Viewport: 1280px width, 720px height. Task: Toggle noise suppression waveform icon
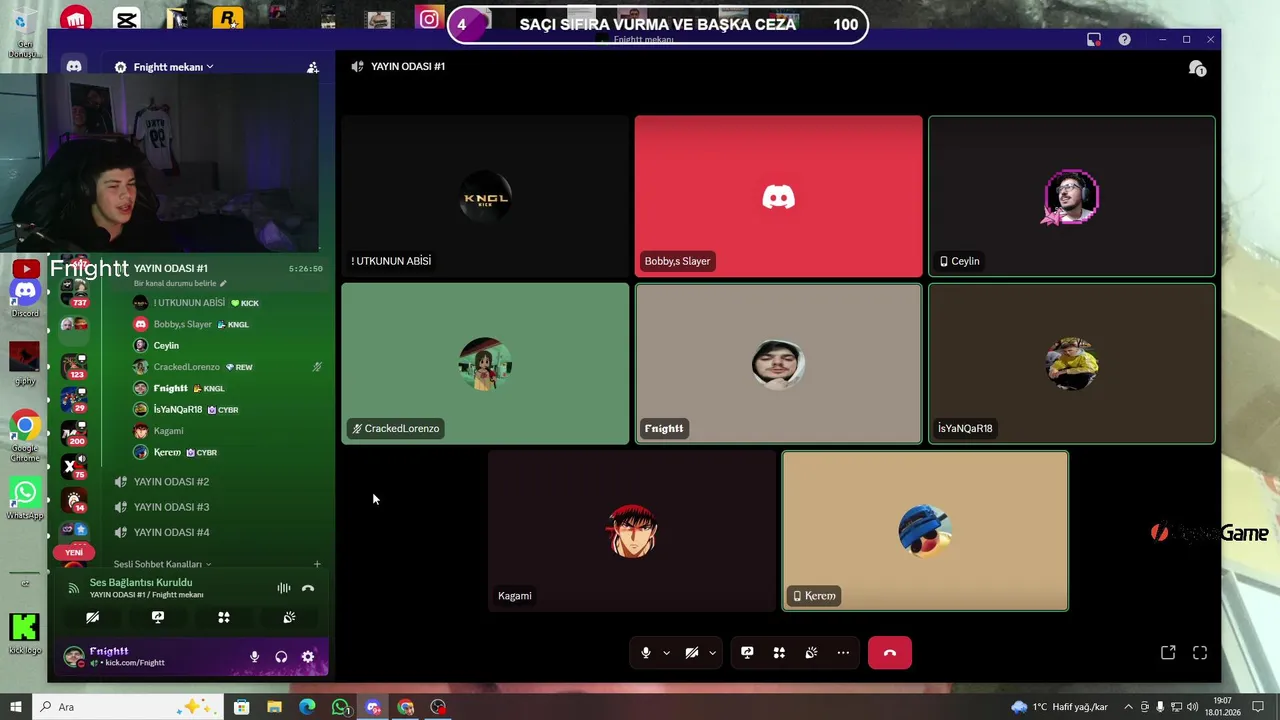click(x=284, y=588)
